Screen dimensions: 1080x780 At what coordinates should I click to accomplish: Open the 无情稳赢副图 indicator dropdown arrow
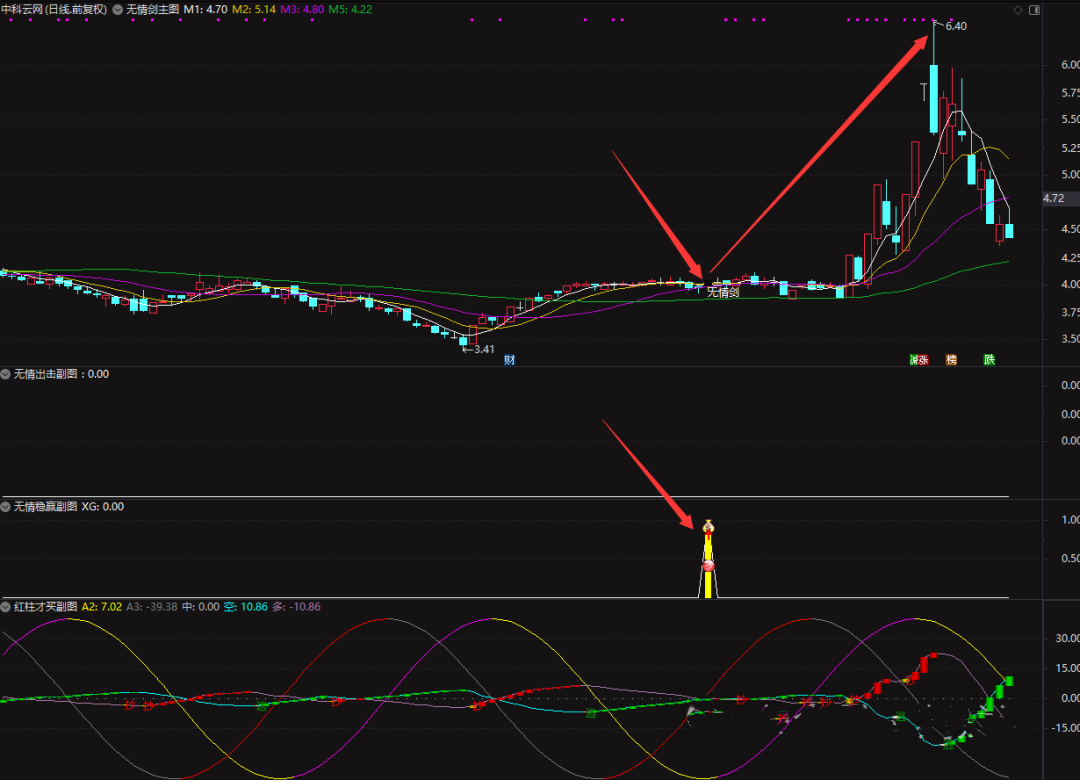(6, 507)
